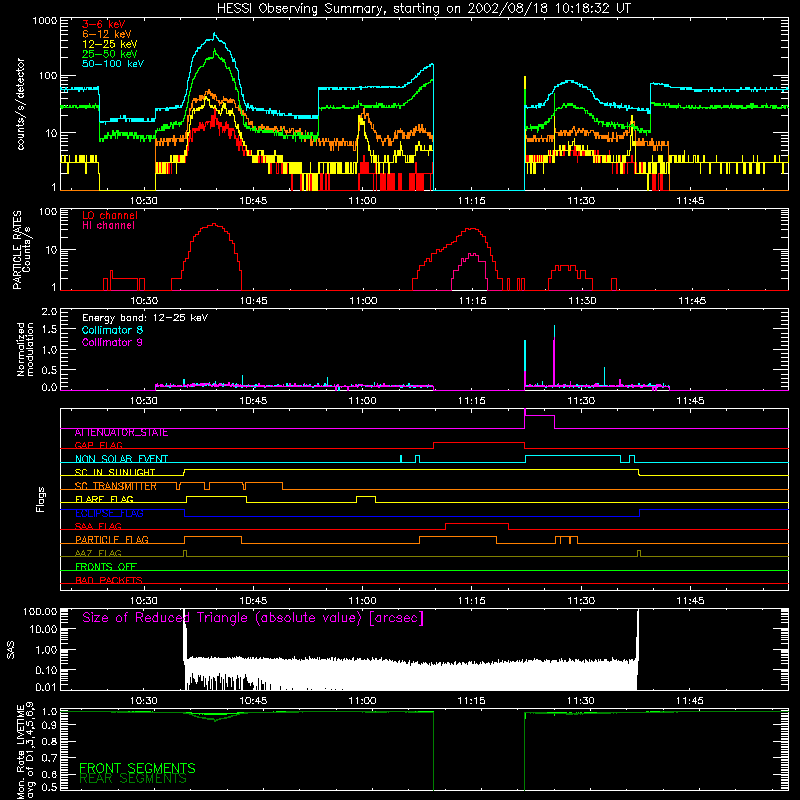Click the FRONT SEGMENTS legend label
Viewport: 800px width, 800px height.
point(137,768)
